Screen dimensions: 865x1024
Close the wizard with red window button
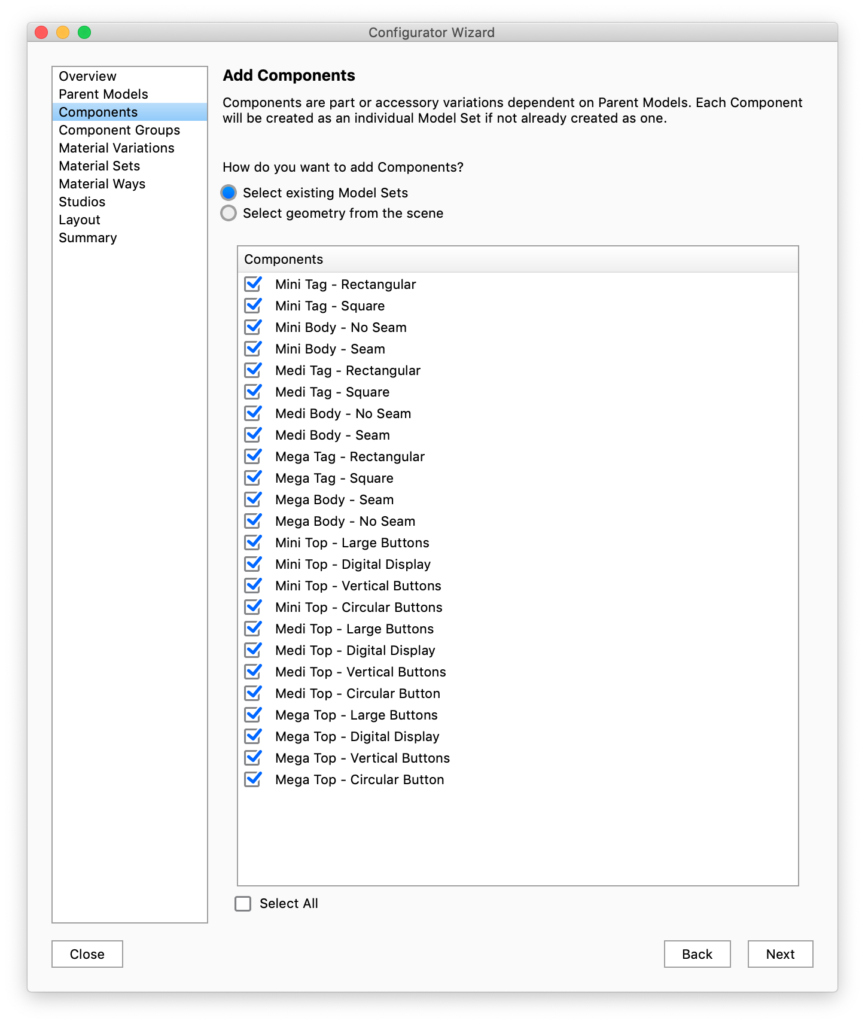[x=41, y=32]
